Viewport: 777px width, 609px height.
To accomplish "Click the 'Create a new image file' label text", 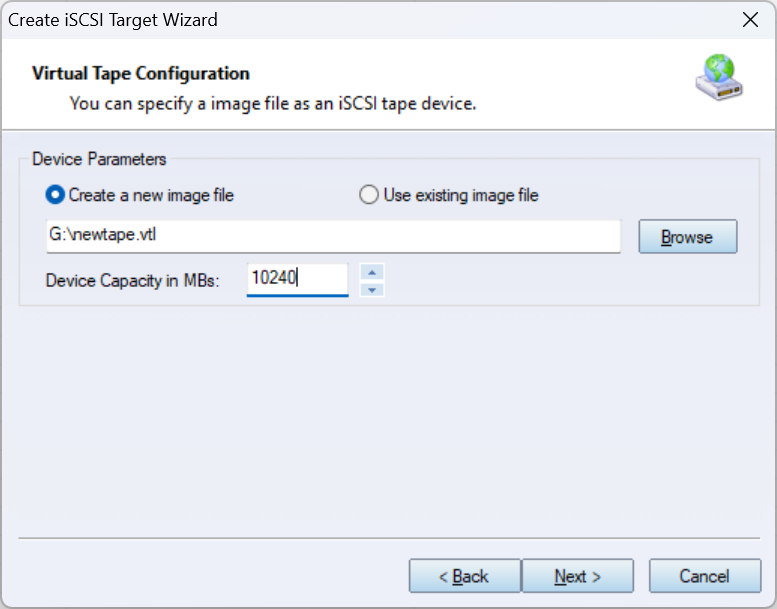I will pyautogui.click(x=151, y=195).
